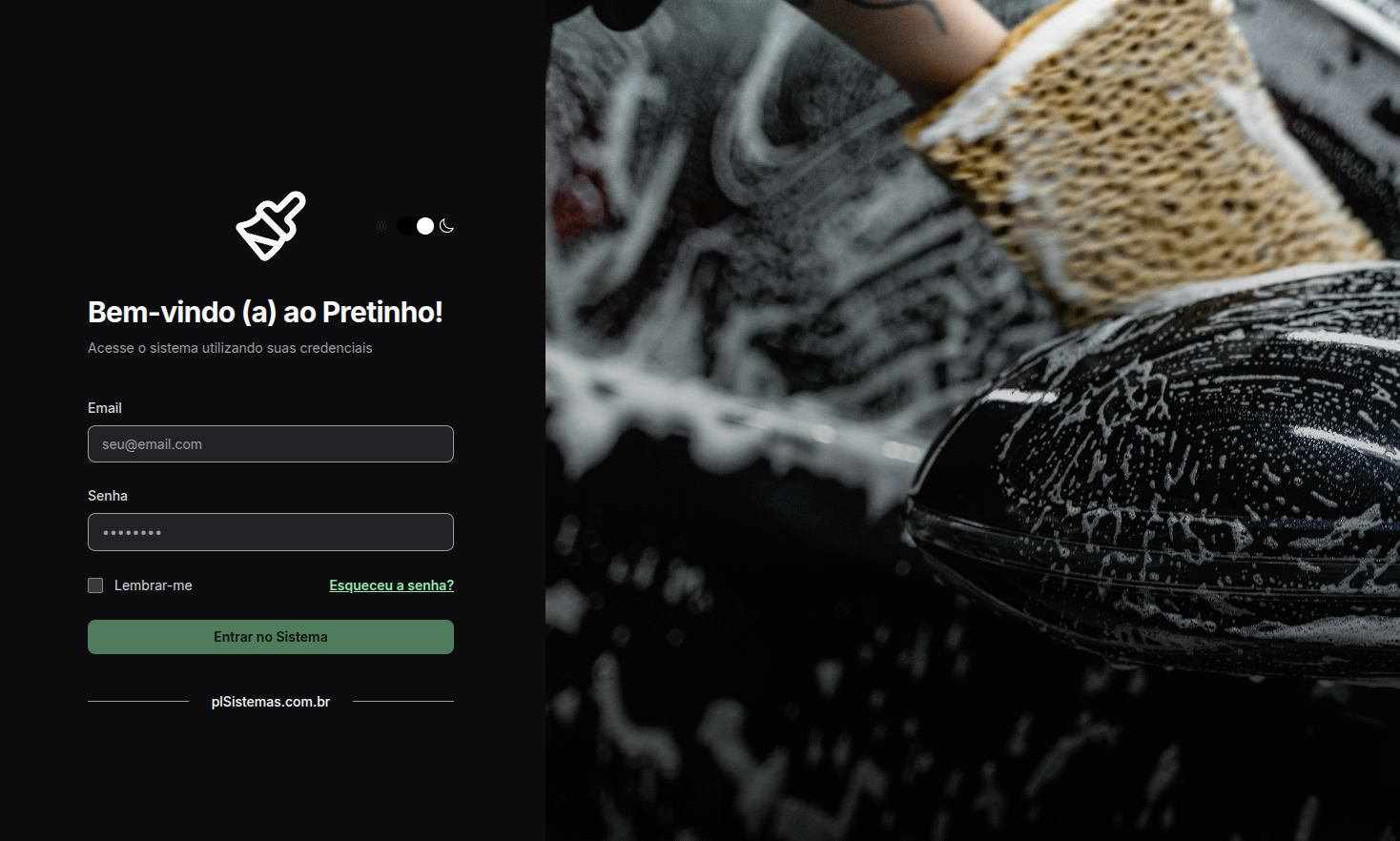Click the paintbrush logo icon
The image size is (1400, 841).
pos(271,226)
